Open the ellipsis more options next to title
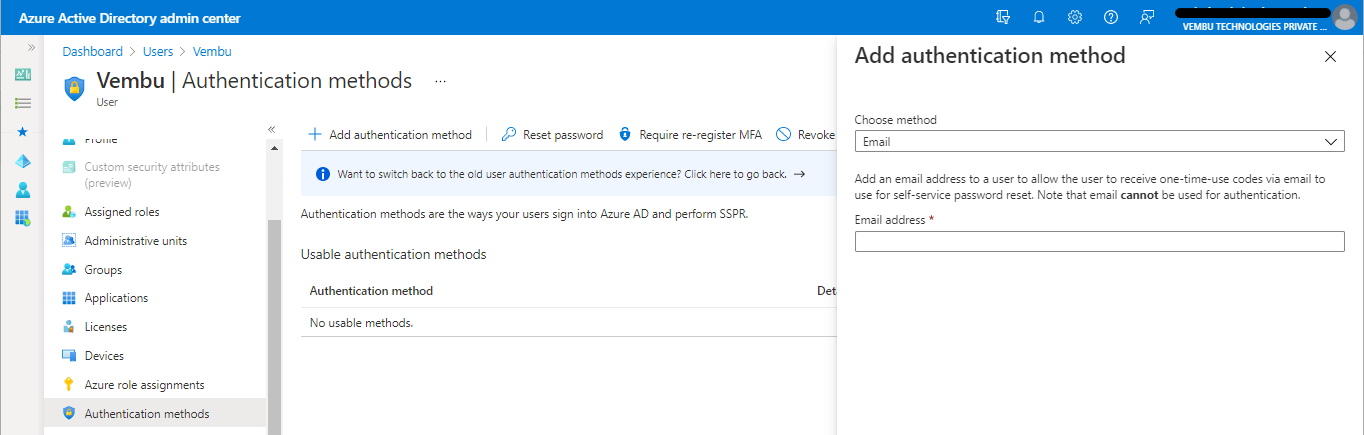The height and width of the screenshot is (435, 1364). (440, 81)
